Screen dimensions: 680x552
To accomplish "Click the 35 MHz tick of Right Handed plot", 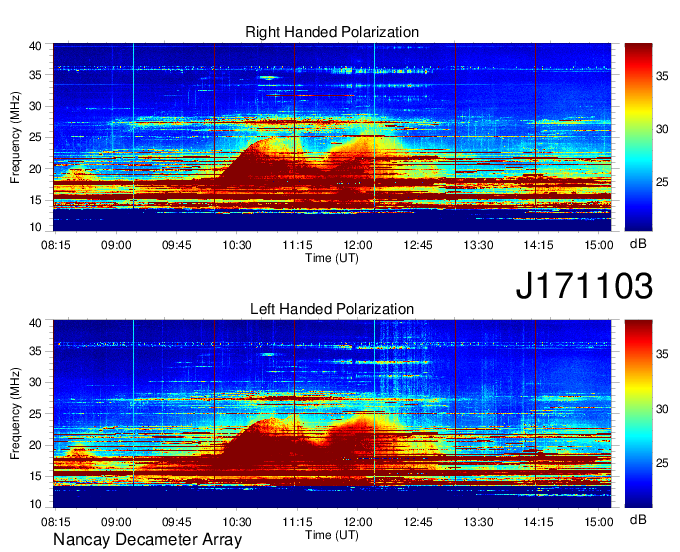I will tap(35, 75).
